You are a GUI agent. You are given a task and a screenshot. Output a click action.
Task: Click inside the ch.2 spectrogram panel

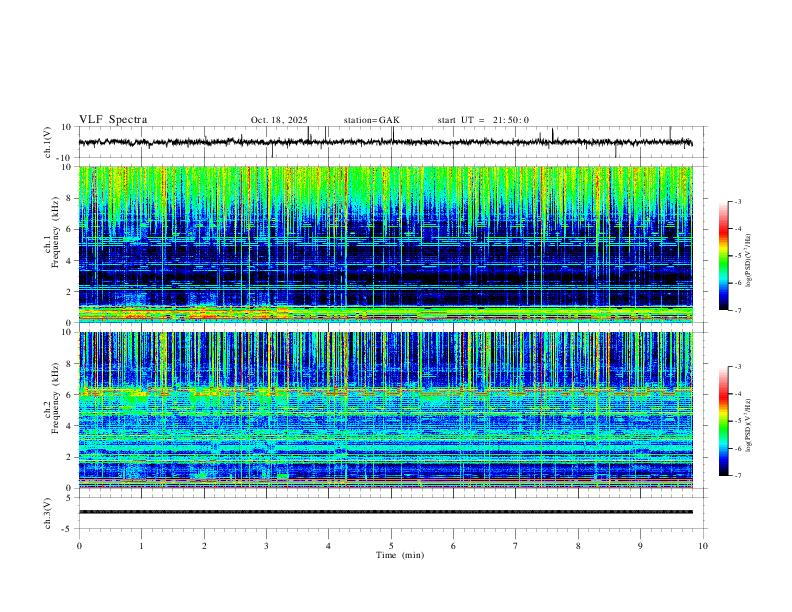[x=385, y=410]
